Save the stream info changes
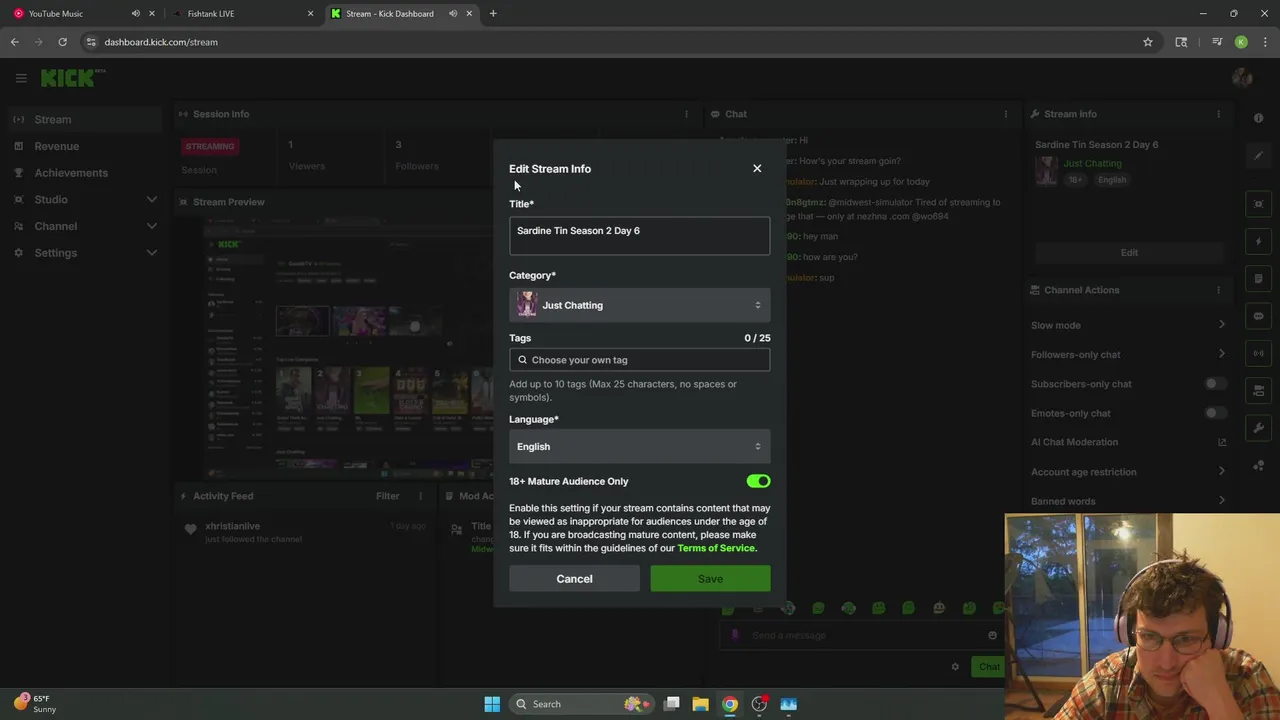 (710, 579)
